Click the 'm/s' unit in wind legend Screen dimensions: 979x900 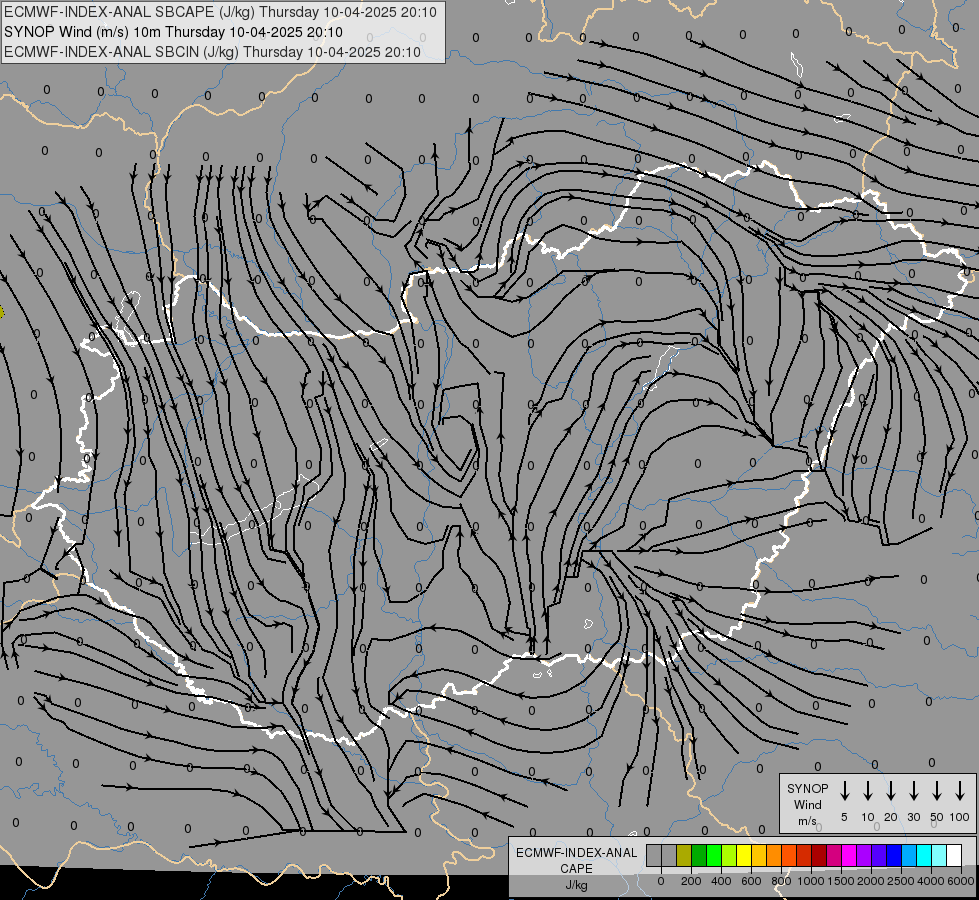(807, 821)
